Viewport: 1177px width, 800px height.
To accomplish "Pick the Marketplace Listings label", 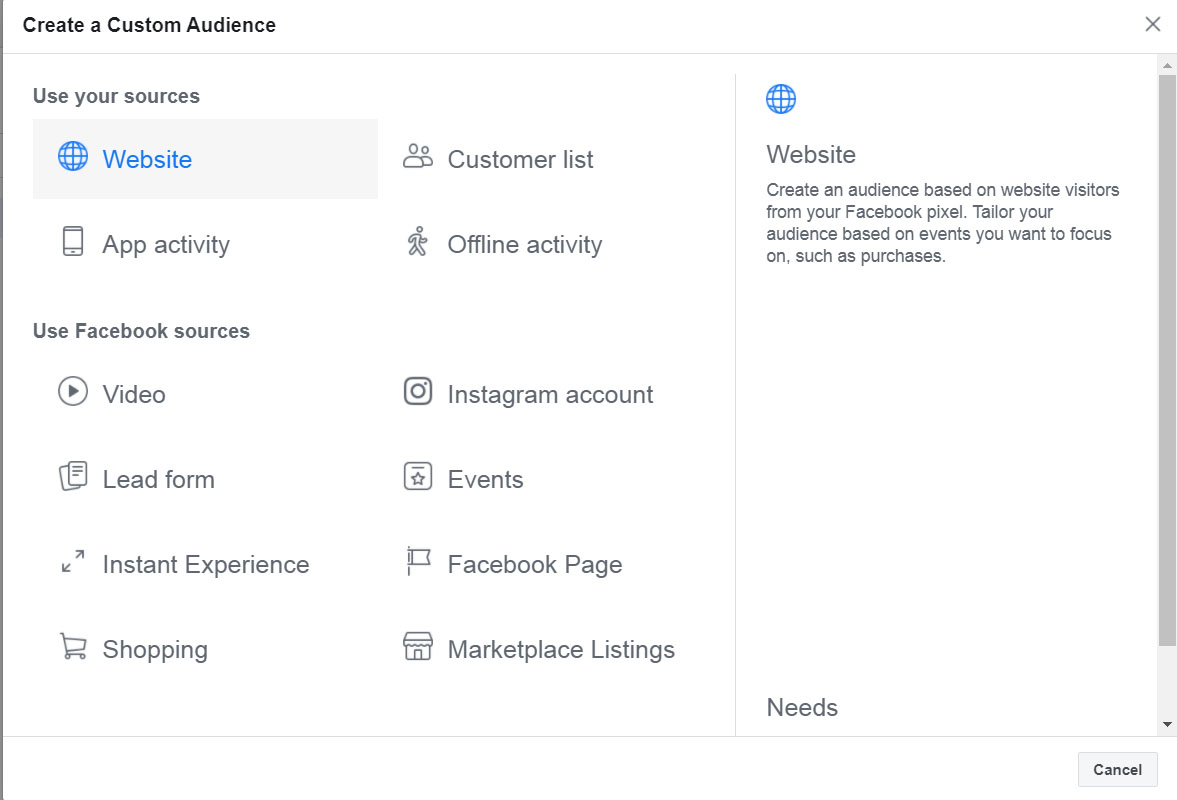I will click(x=561, y=650).
